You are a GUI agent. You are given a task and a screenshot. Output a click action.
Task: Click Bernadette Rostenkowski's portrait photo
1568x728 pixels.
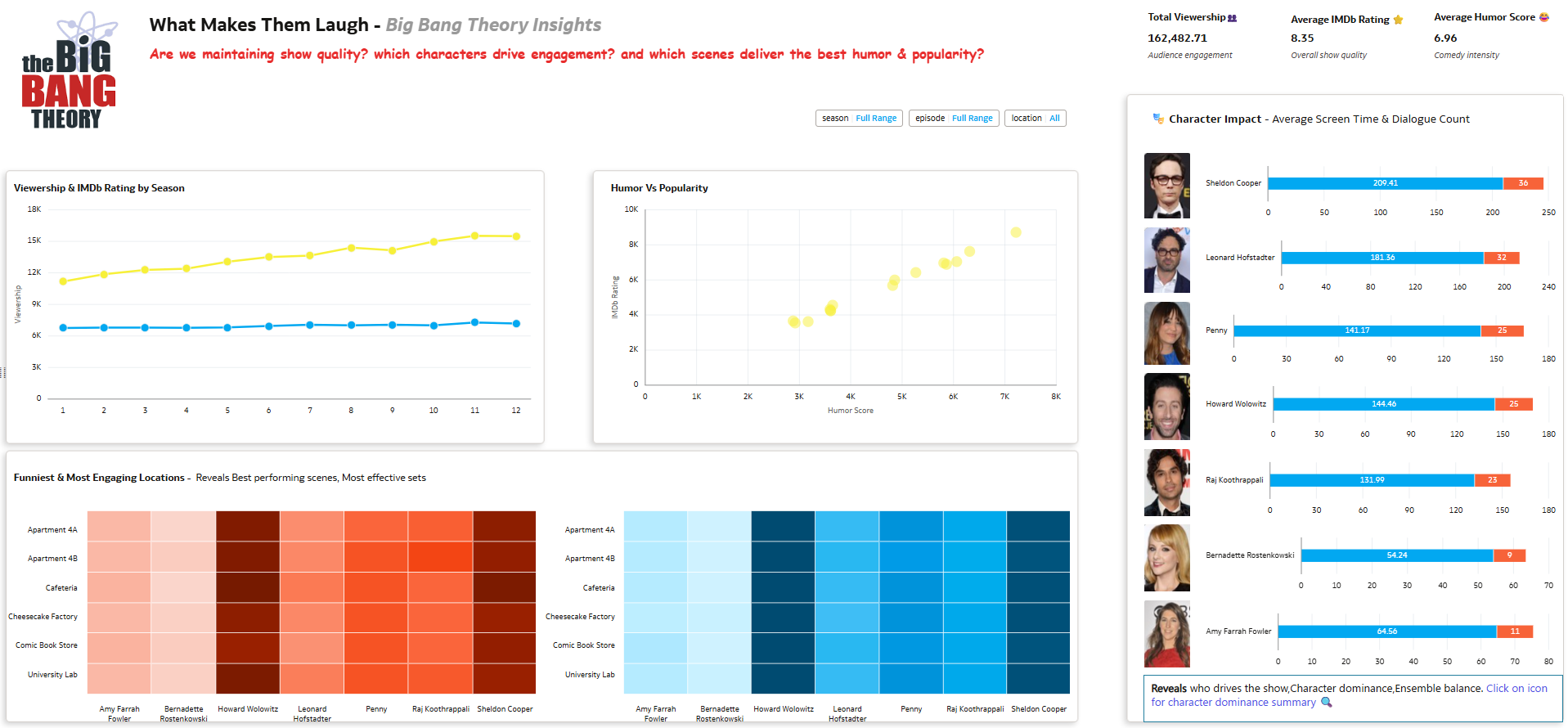pos(1167,558)
